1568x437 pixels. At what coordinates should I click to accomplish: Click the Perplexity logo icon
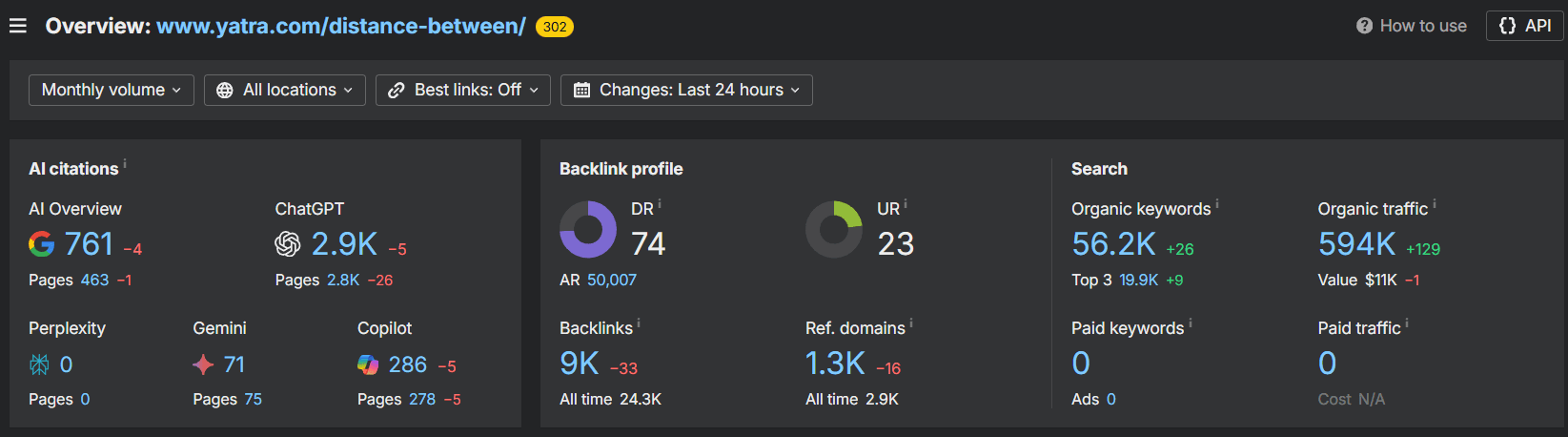point(39,364)
